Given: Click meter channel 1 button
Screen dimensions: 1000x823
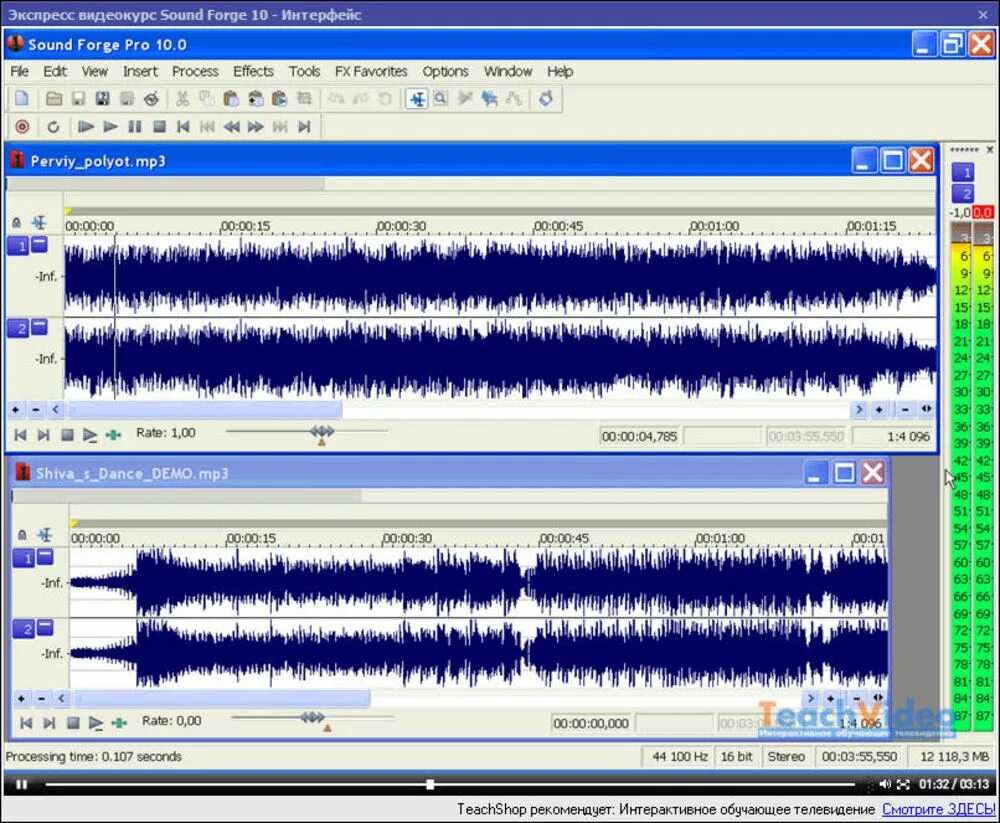Looking at the screenshot, I should [x=963, y=172].
